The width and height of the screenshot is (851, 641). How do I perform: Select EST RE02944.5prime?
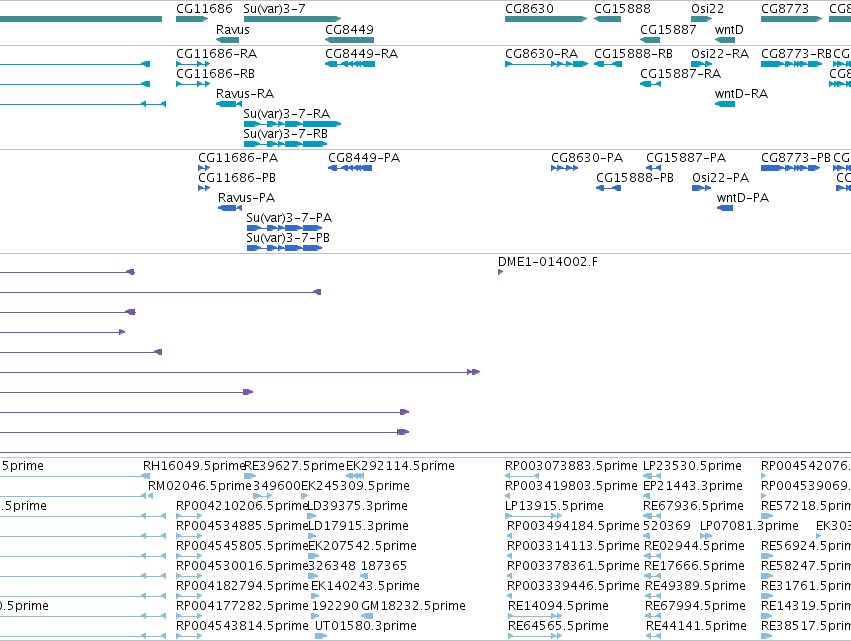(694, 546)
